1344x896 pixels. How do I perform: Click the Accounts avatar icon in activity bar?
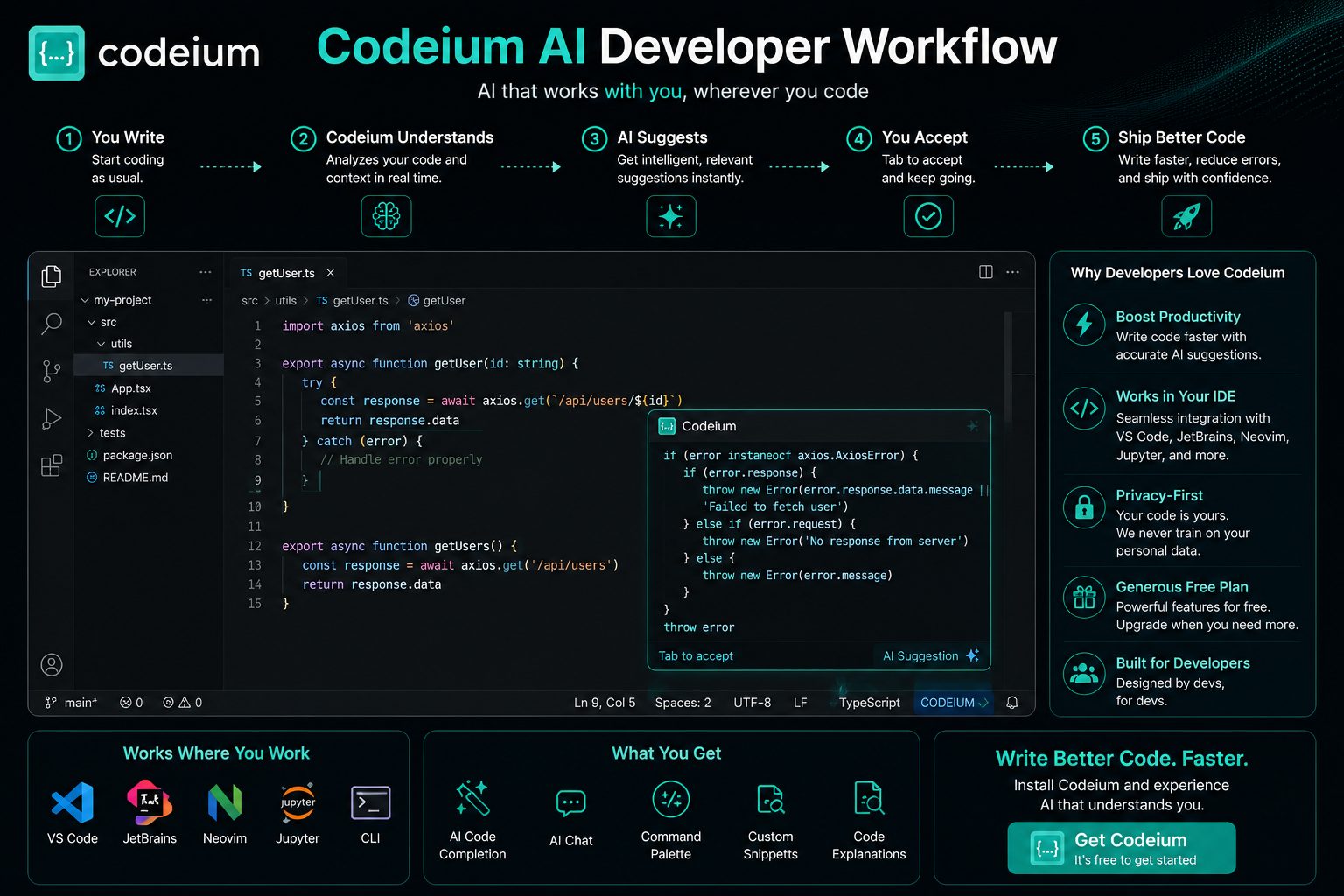click(x=52, y=665)
